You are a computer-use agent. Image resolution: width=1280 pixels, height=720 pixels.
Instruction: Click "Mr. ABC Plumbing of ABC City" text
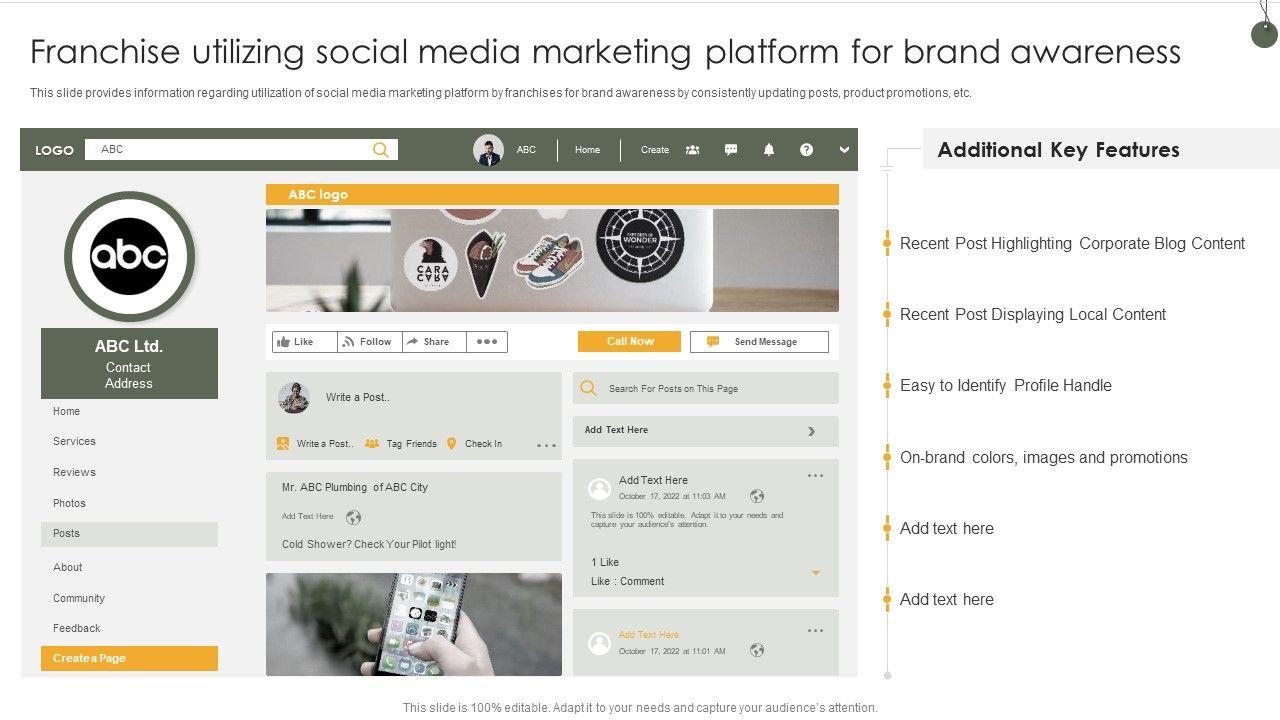point(355,488)
